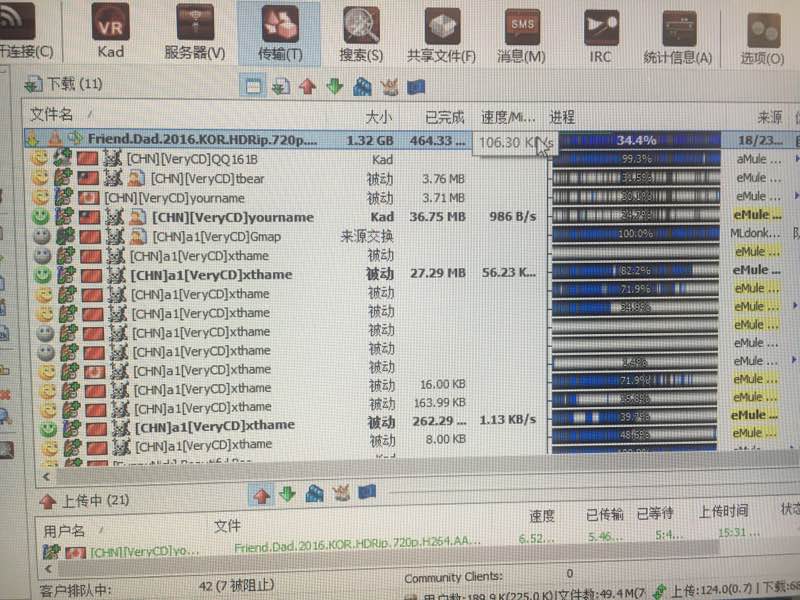This screenshot has height=600, width=800.
Task: Open the IRC chat view
Action: (x=601, y=36)
